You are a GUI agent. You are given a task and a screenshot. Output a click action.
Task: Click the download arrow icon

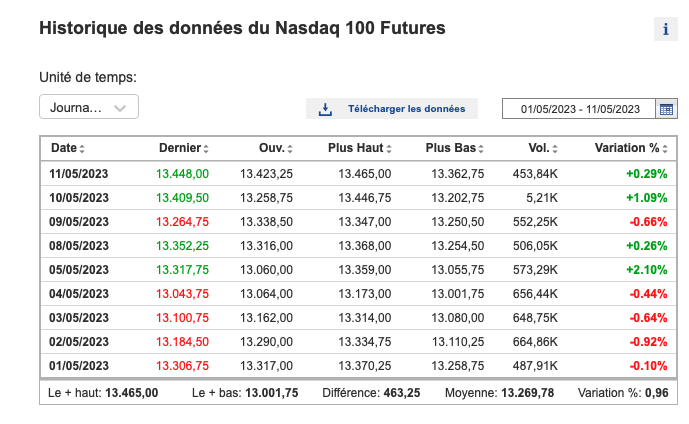point(325,108)
